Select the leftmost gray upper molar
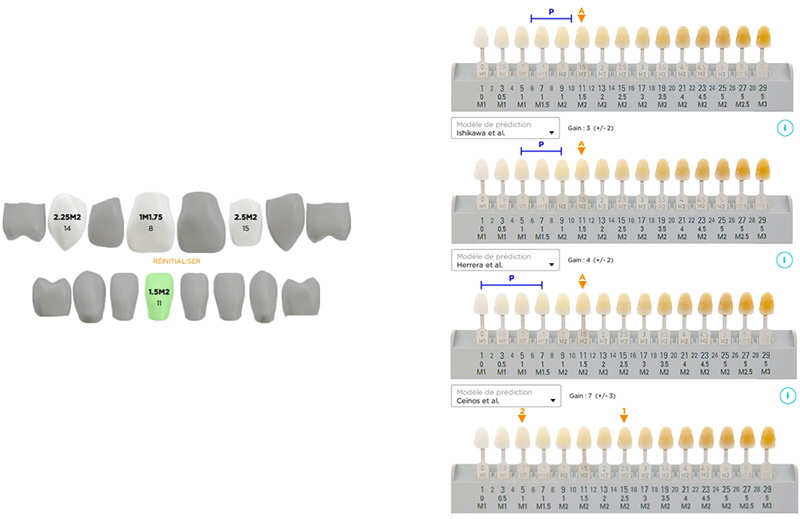Viewport: 800px width, 519px height. point(24,221)
